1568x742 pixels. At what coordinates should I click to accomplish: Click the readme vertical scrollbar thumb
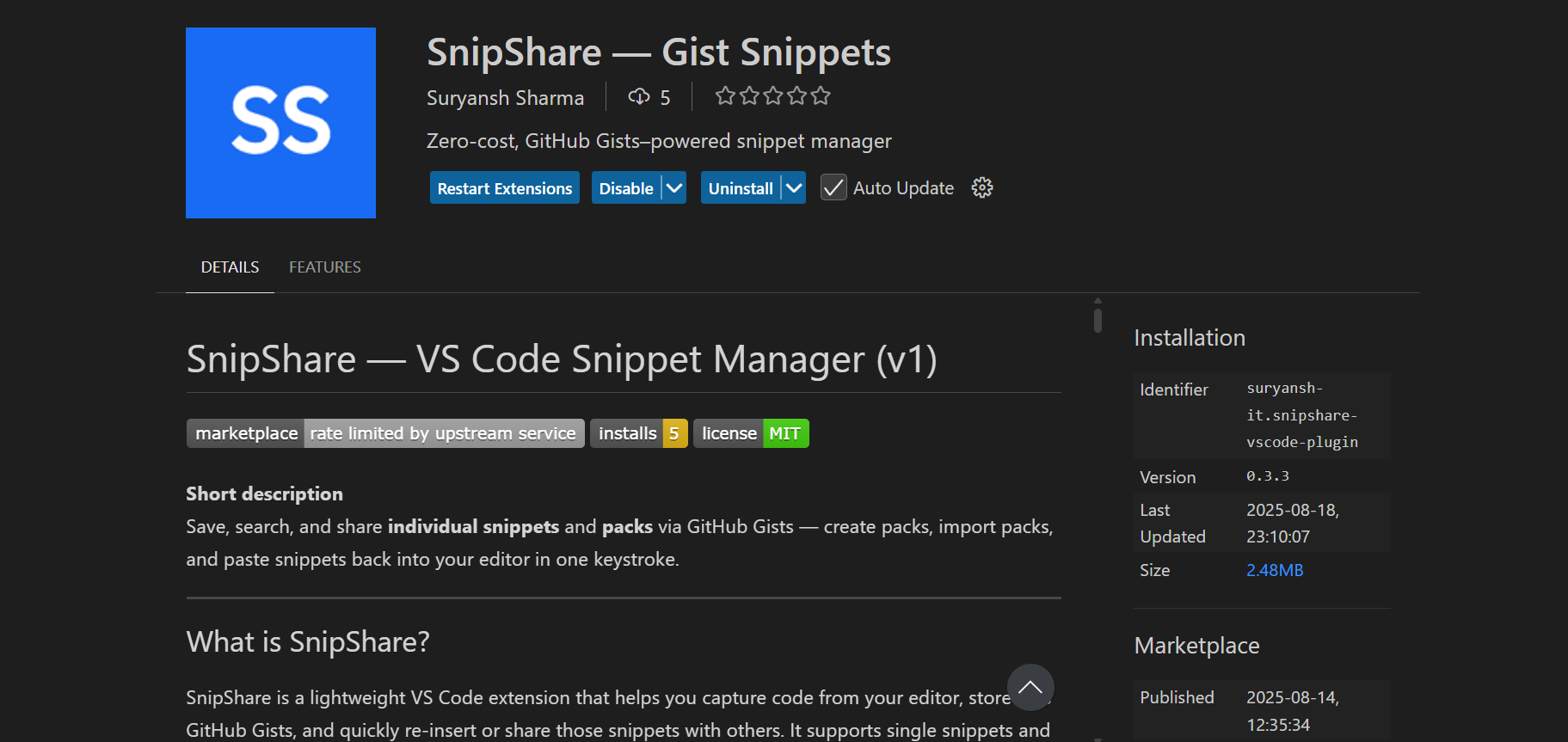tap(1098, 320)
